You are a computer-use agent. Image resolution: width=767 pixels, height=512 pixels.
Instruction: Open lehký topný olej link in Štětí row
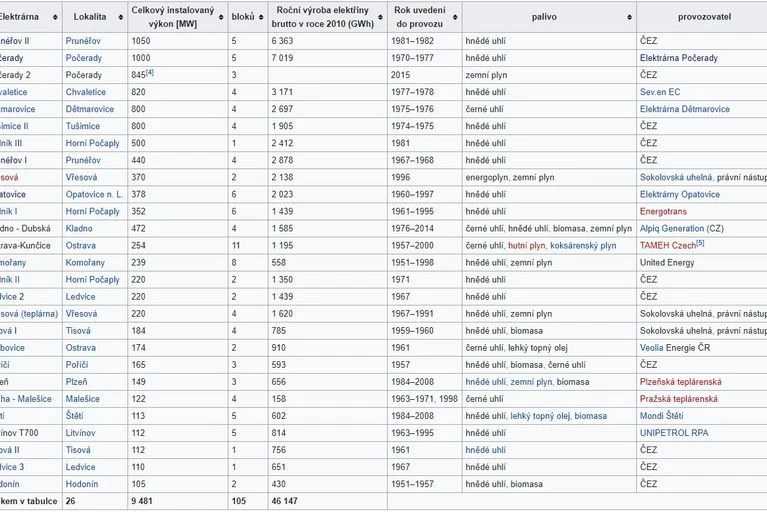(540, 416)
